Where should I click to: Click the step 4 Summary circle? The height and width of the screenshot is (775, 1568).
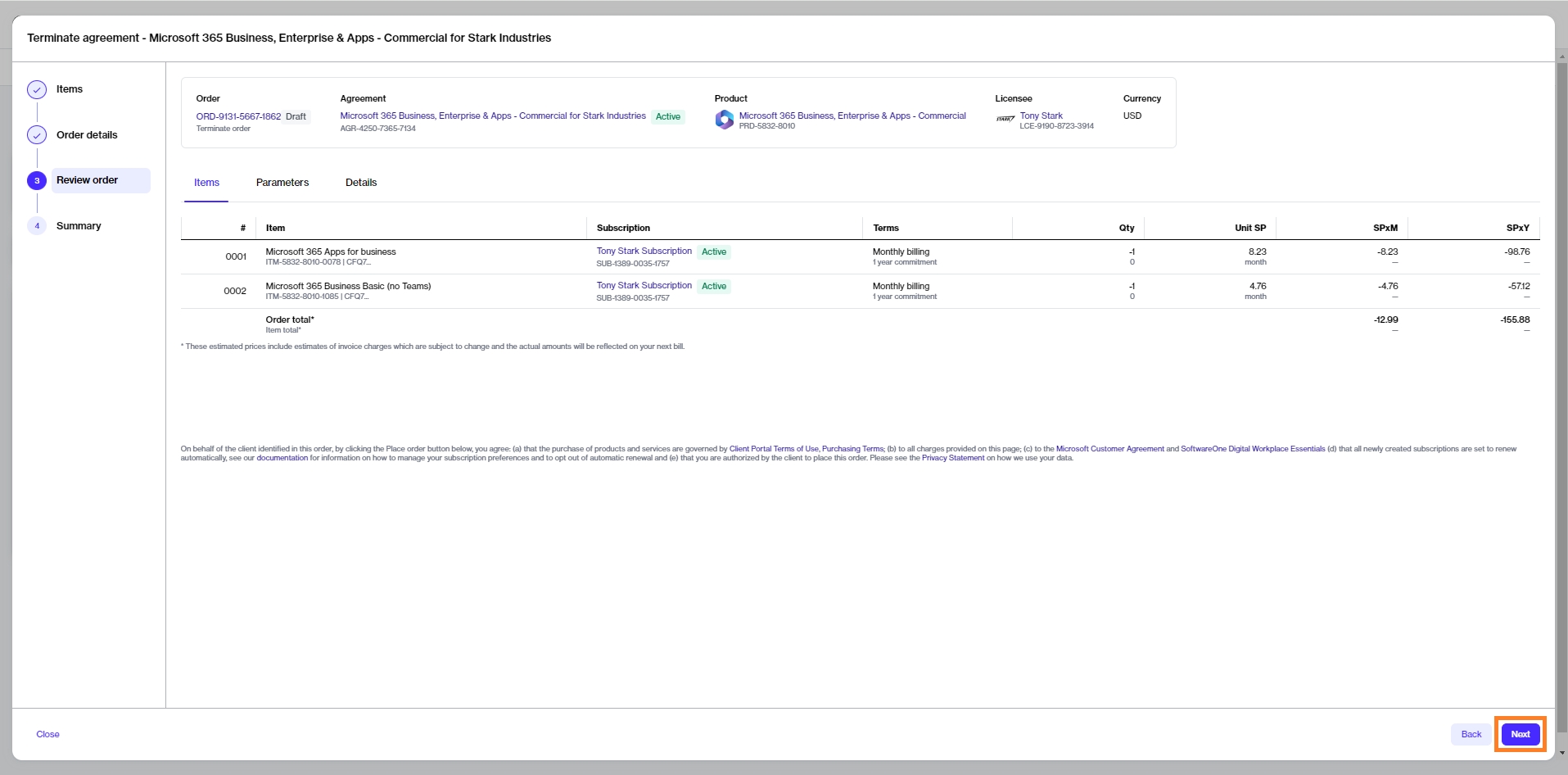[37, 226]
